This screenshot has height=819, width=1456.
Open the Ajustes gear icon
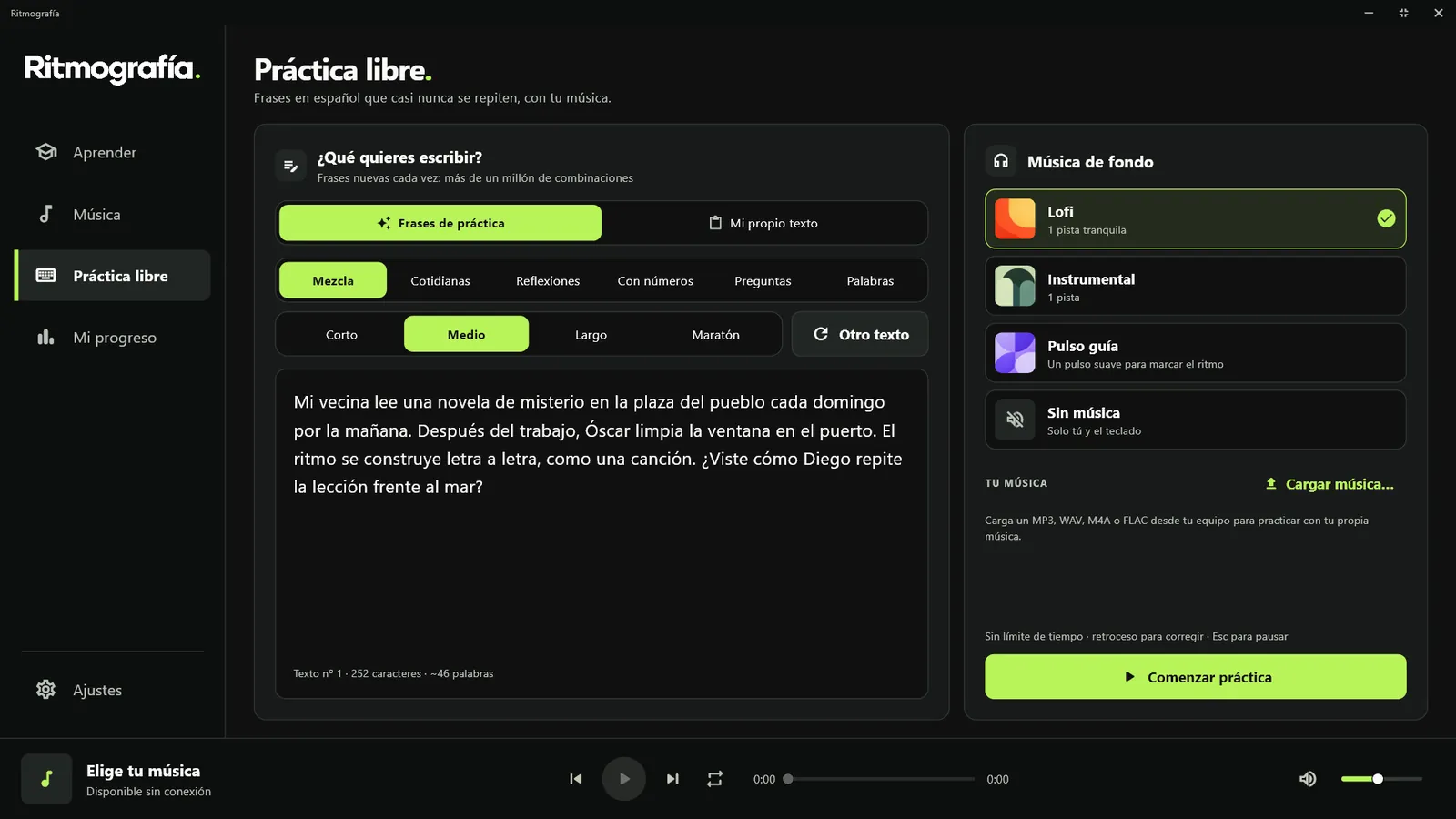click(x=45, y=690)
